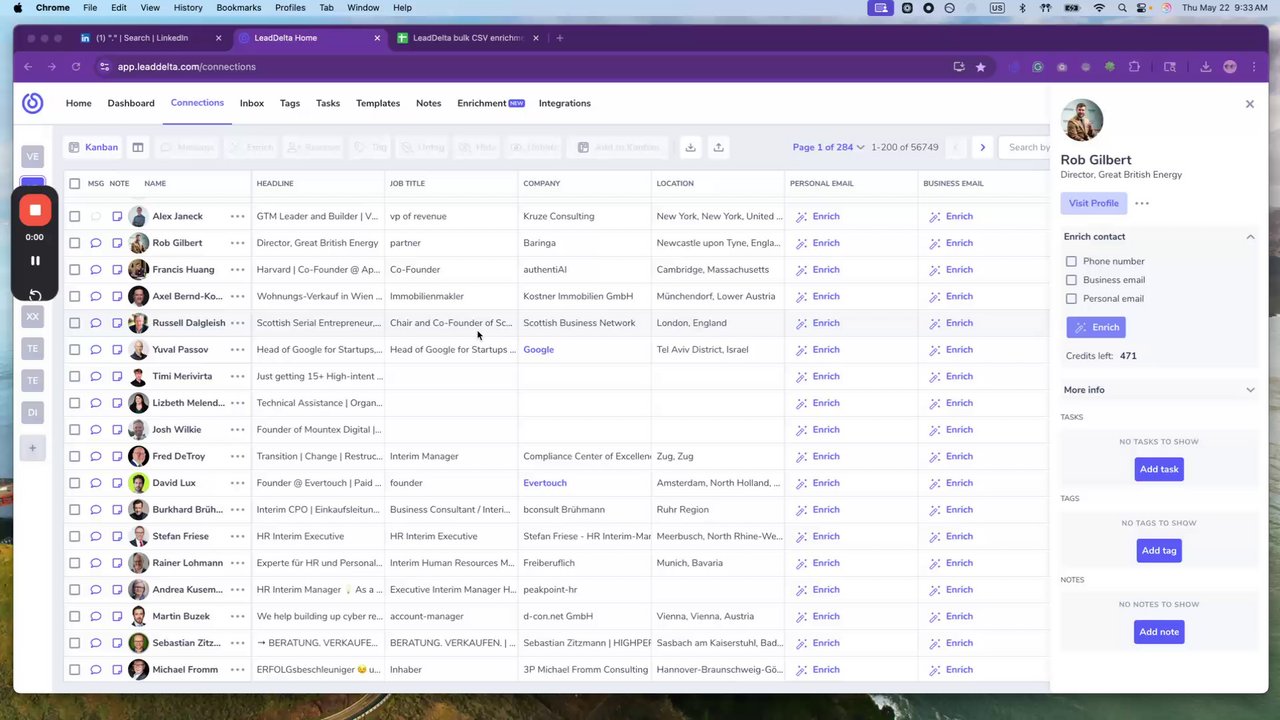This screenshot has width=1280, height=720.
Task: Click the Add note button
Action: click(1159, 632)
